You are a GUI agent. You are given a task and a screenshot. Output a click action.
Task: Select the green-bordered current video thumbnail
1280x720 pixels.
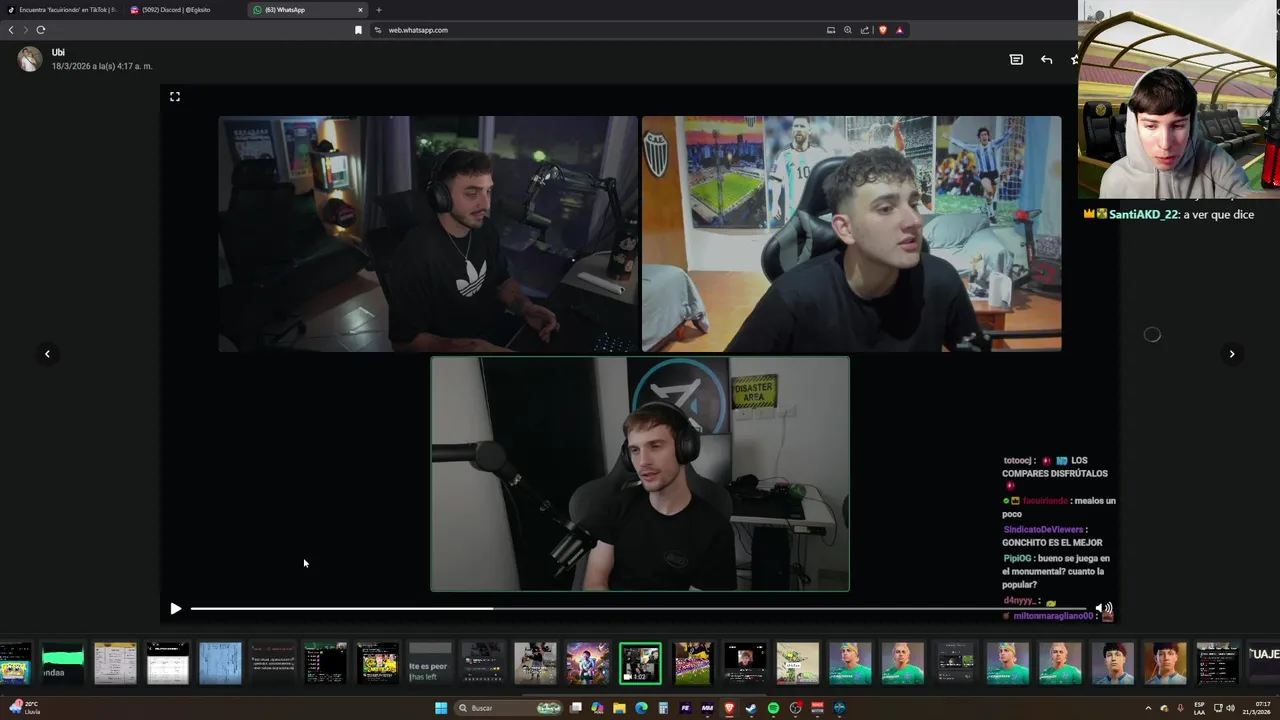[640, 664]
